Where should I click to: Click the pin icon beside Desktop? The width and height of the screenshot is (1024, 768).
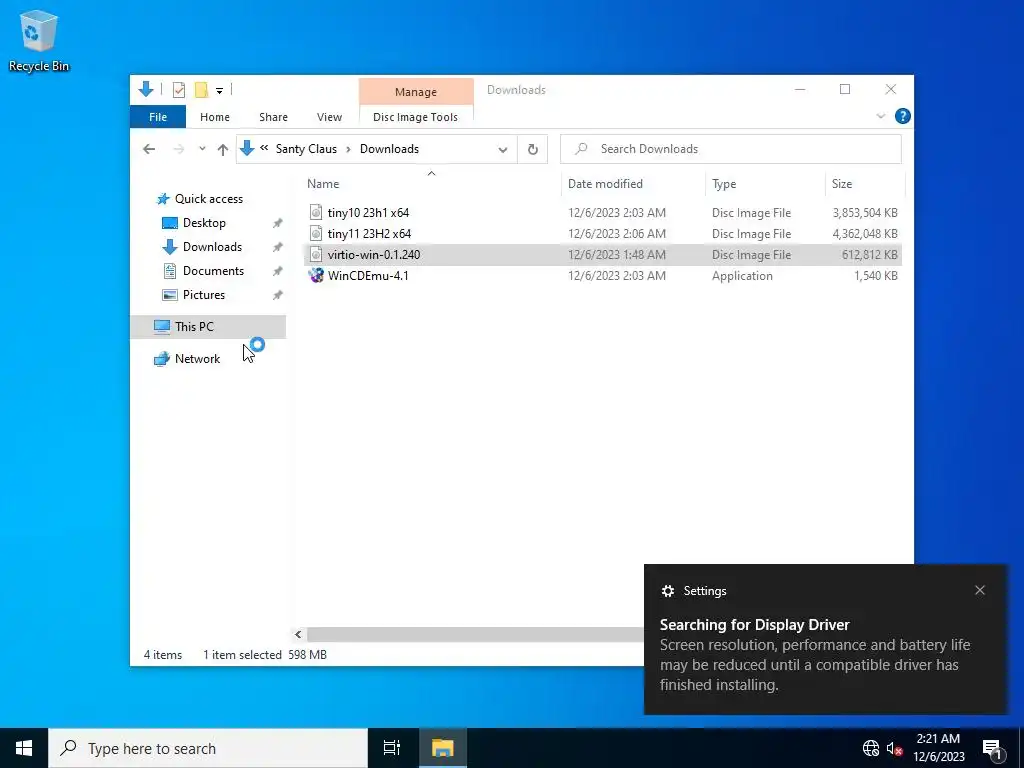278,223
